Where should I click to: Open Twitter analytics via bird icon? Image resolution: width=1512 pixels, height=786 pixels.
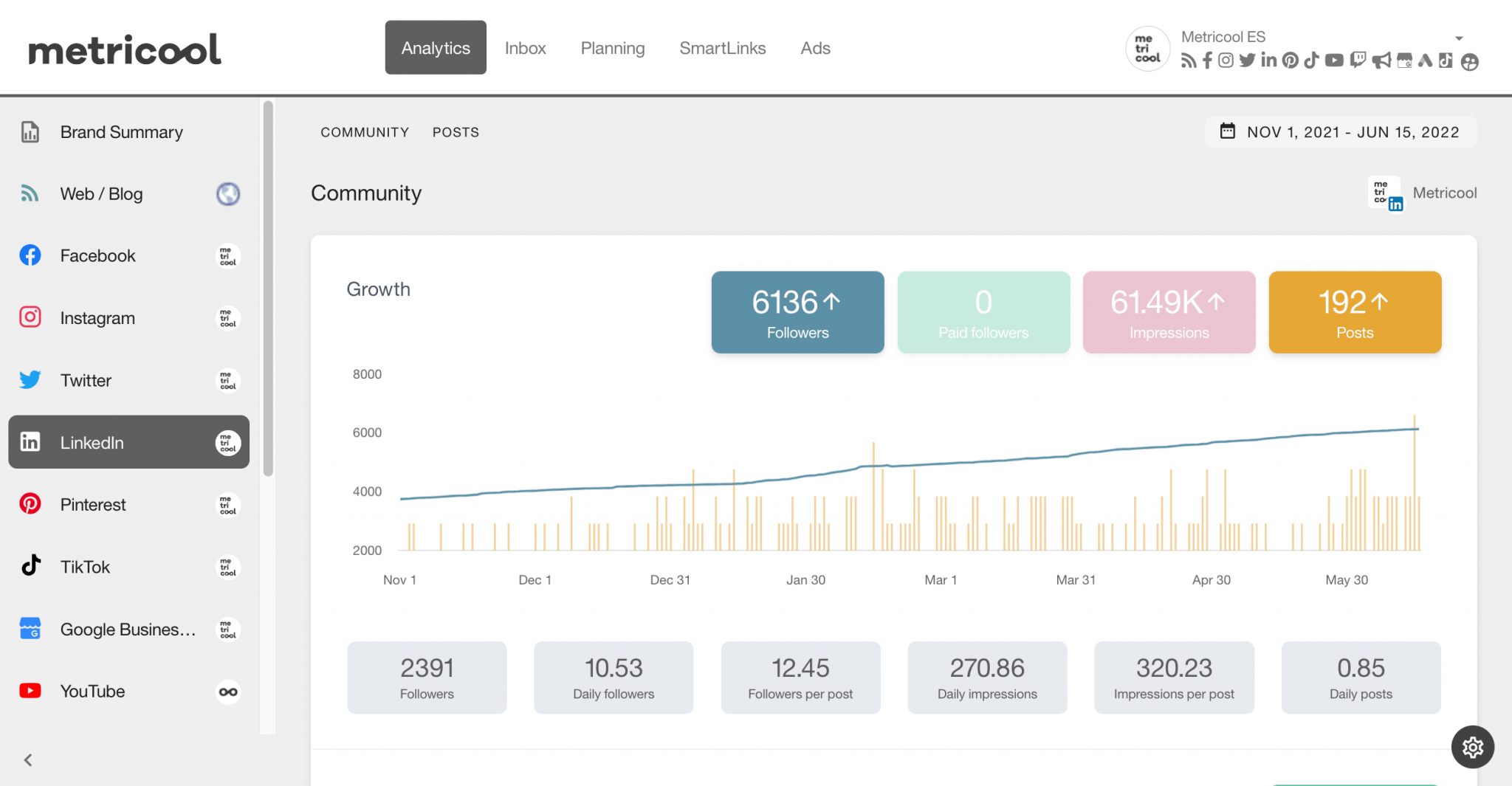point(30,380)
